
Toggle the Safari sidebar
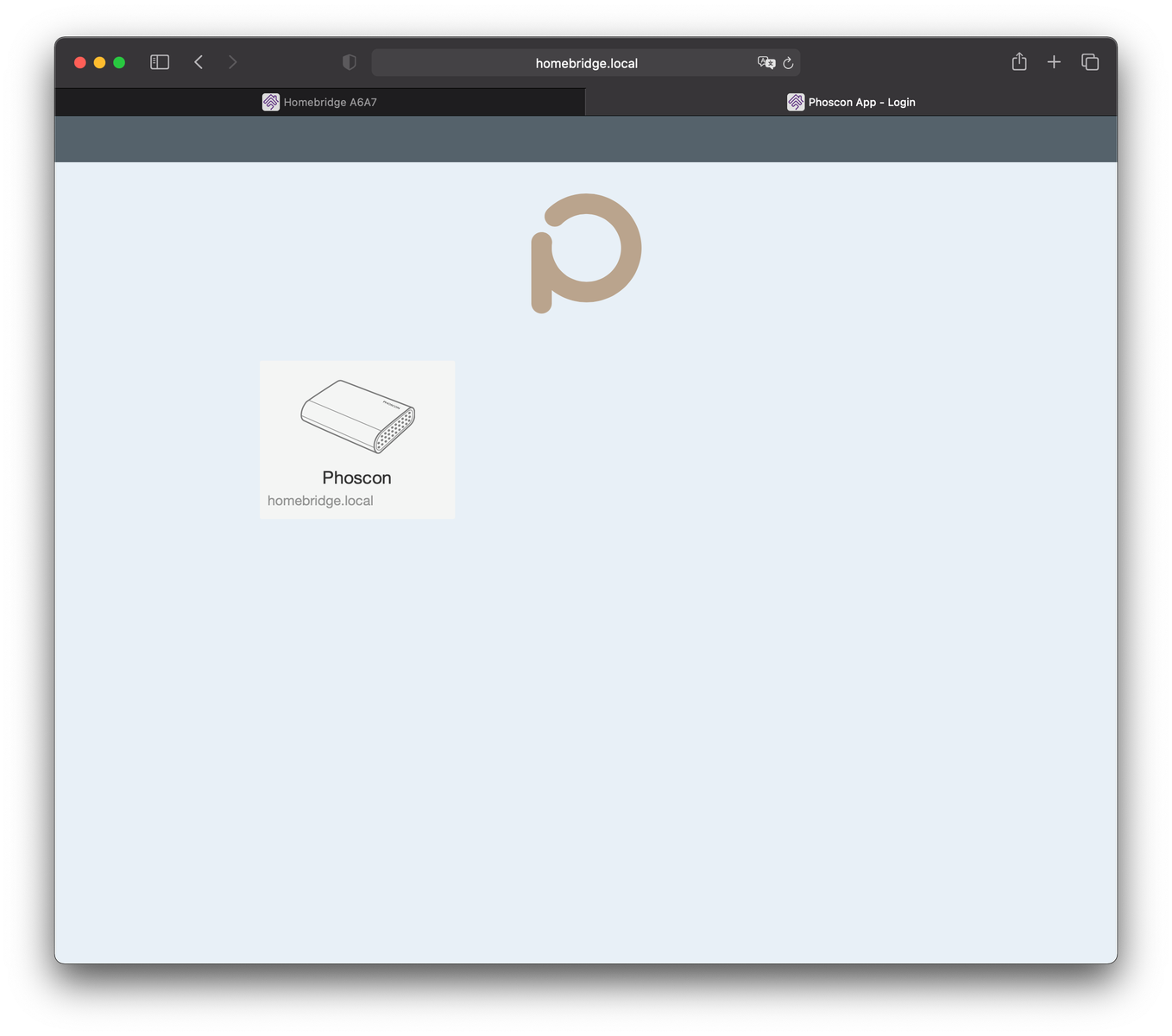coord(160,62)
